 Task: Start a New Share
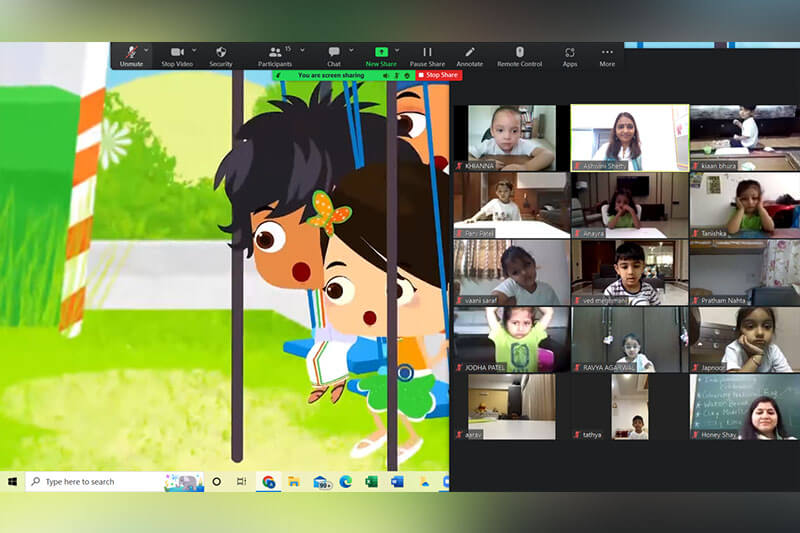click(381, 56)
